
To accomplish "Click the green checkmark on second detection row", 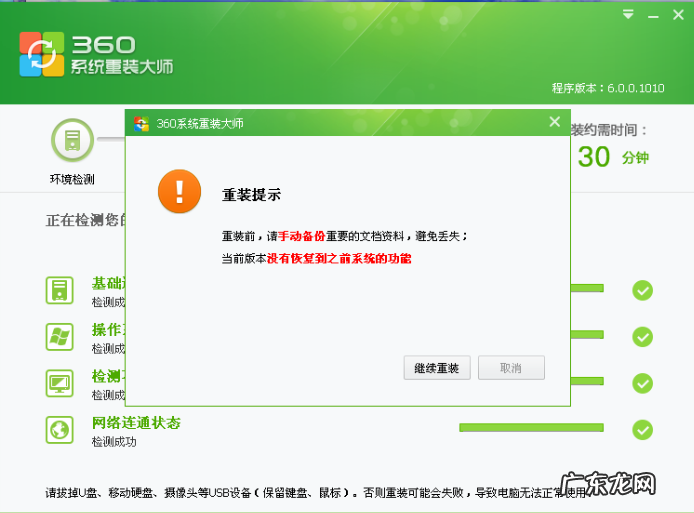I will point(643,337).
